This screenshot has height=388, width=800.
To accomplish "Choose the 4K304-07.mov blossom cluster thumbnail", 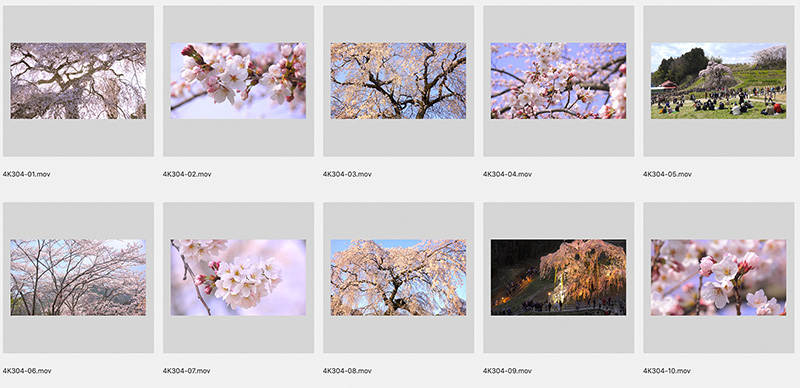I will (x=238, y=277).
